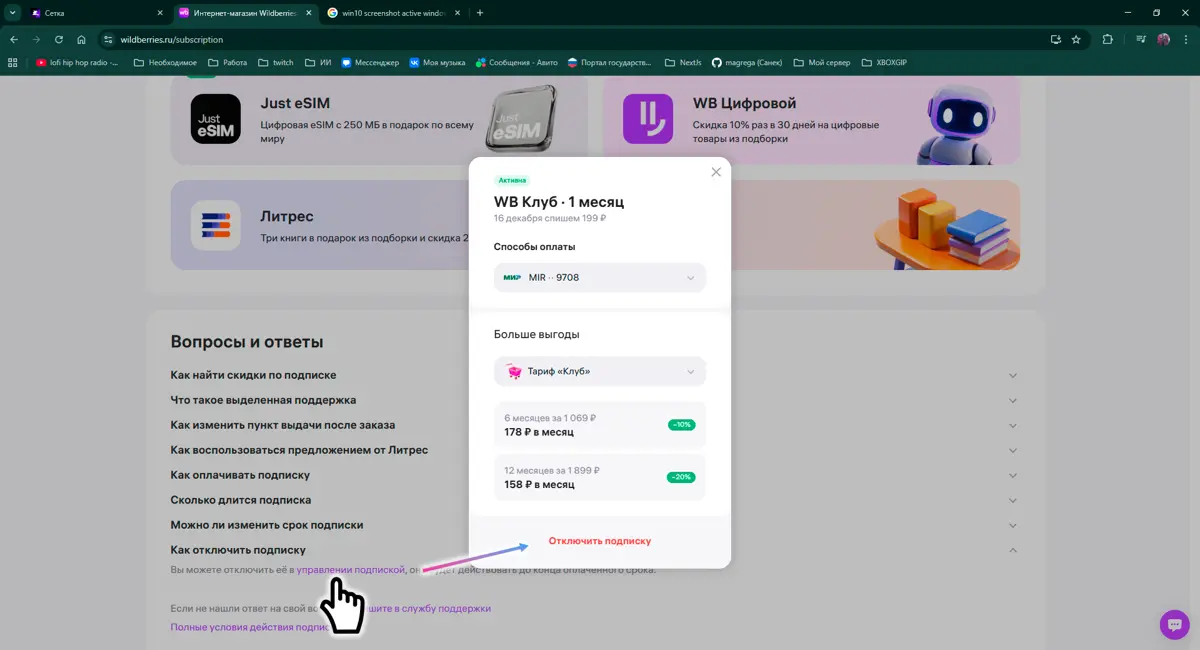Expand the Как оплачивать подписку question
Screen dimensions: 1200x650
tap(595, 475)
